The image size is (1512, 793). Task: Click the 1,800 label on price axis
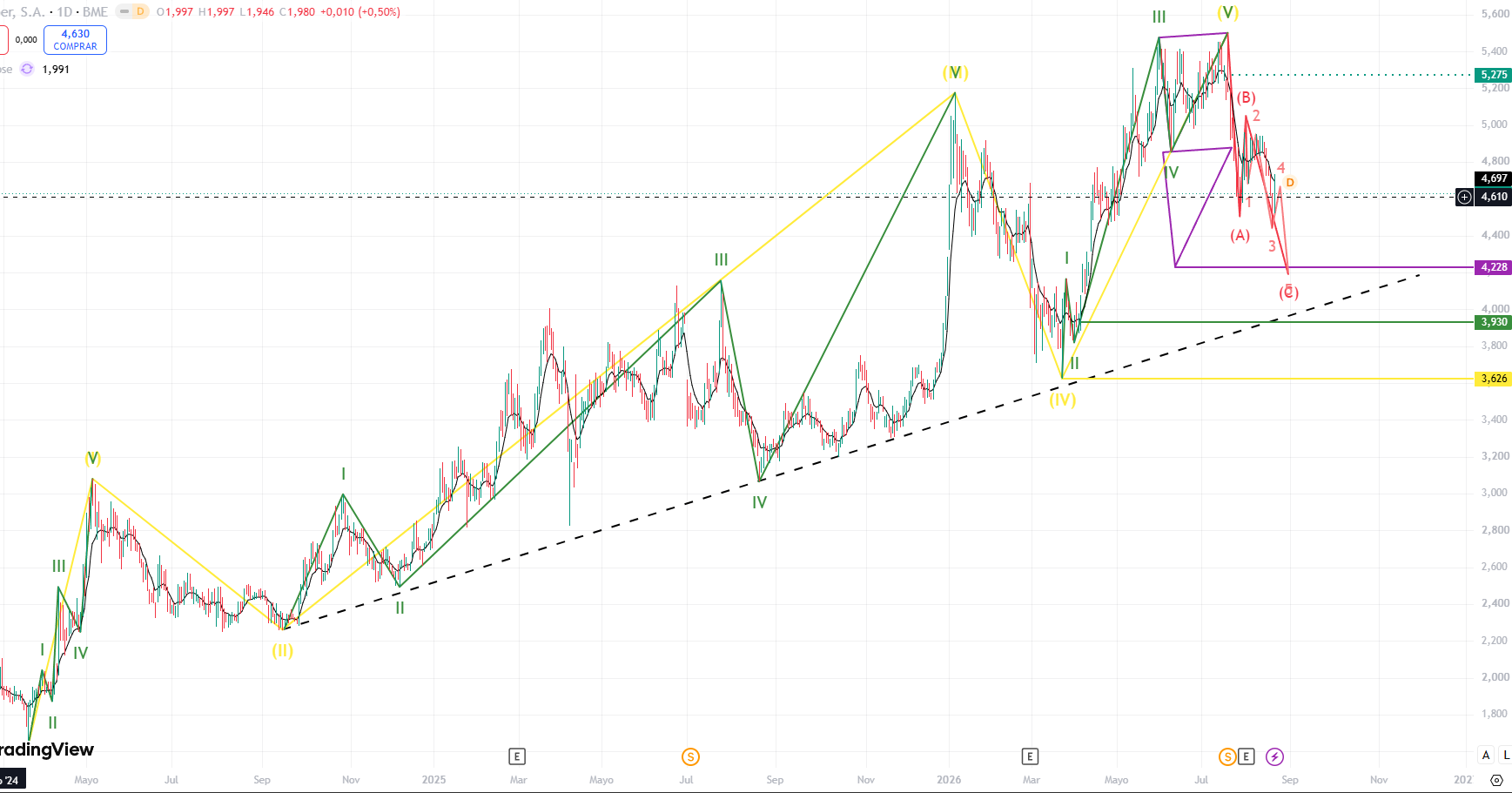pos(1495,714)
